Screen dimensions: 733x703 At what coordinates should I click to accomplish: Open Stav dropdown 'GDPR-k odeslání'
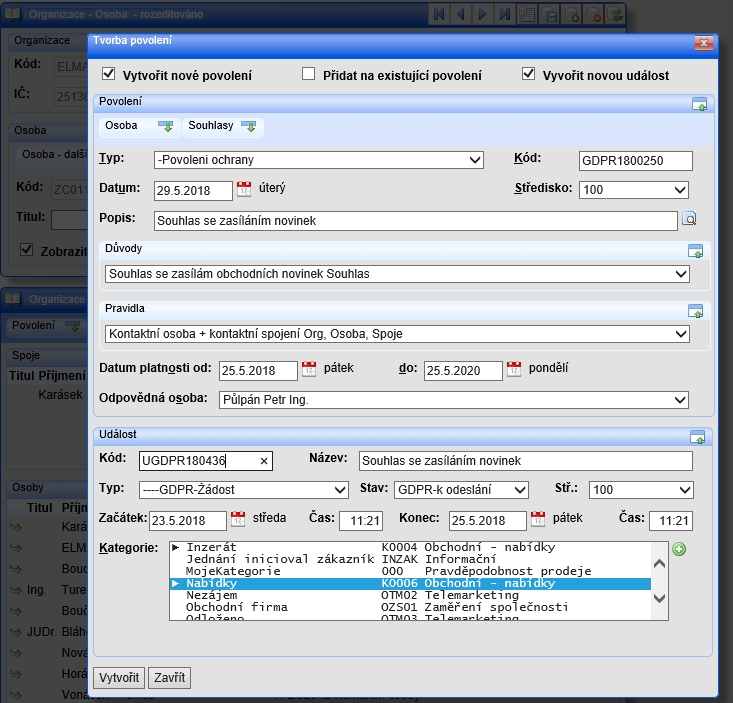pyautogui.click(x=461, y=490)
